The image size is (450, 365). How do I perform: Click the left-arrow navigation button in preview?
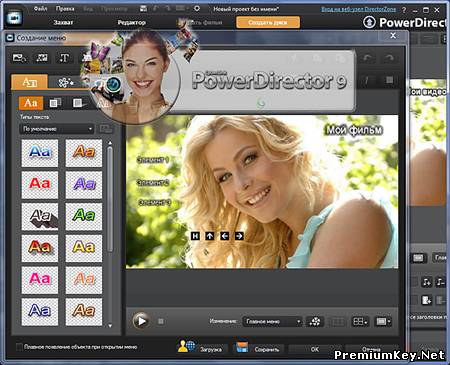225,236
